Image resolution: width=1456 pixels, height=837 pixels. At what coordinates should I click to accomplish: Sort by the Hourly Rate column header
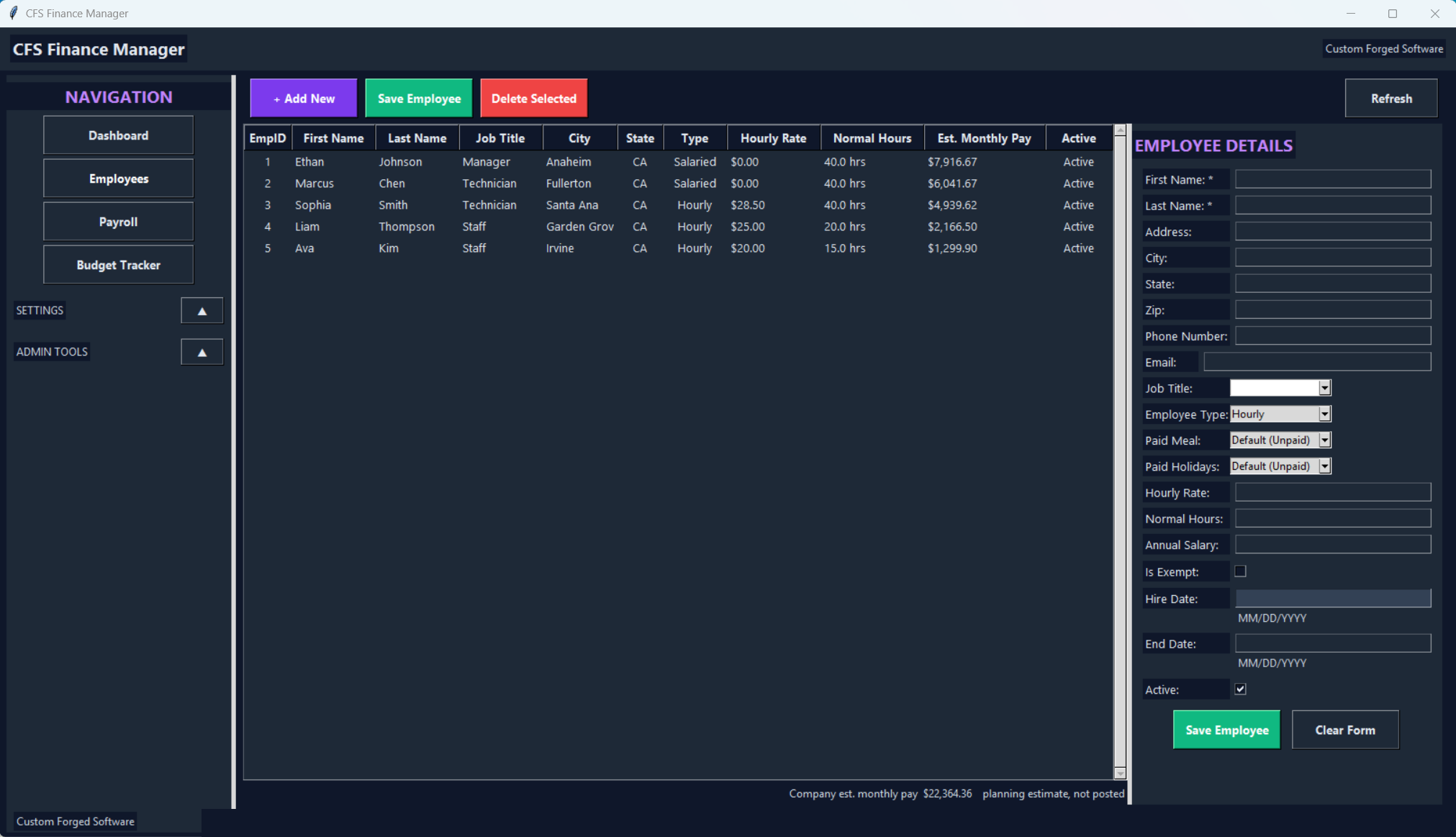[x=774, y=138]
